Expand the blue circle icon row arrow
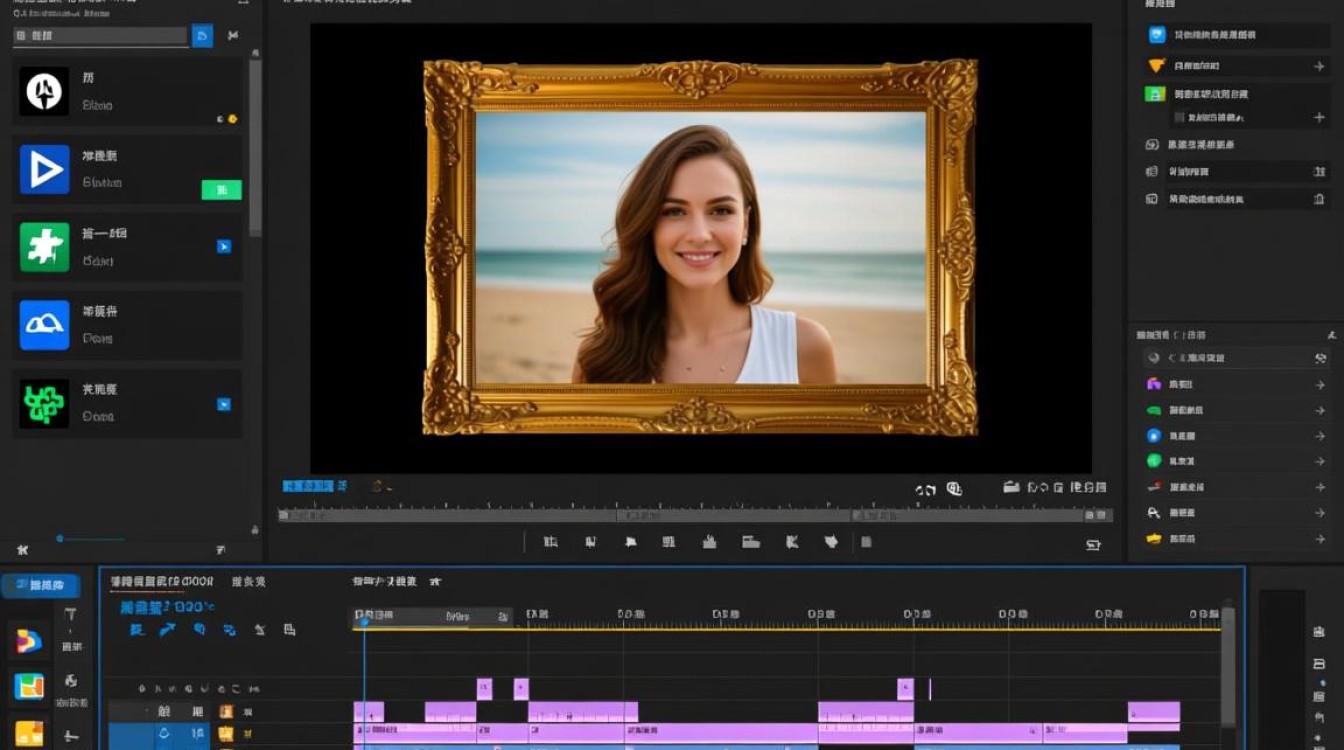 pyautogui.click(x=1320, y=436)
